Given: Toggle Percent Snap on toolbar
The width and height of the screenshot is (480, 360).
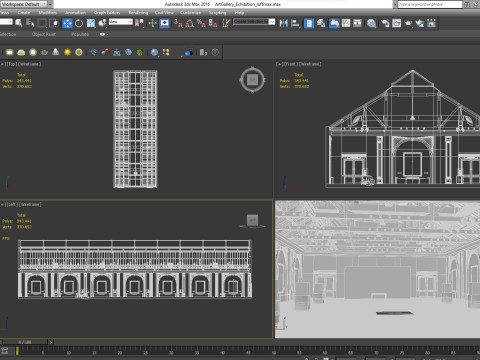Looking at the screenshot, I should pos(201,23).
